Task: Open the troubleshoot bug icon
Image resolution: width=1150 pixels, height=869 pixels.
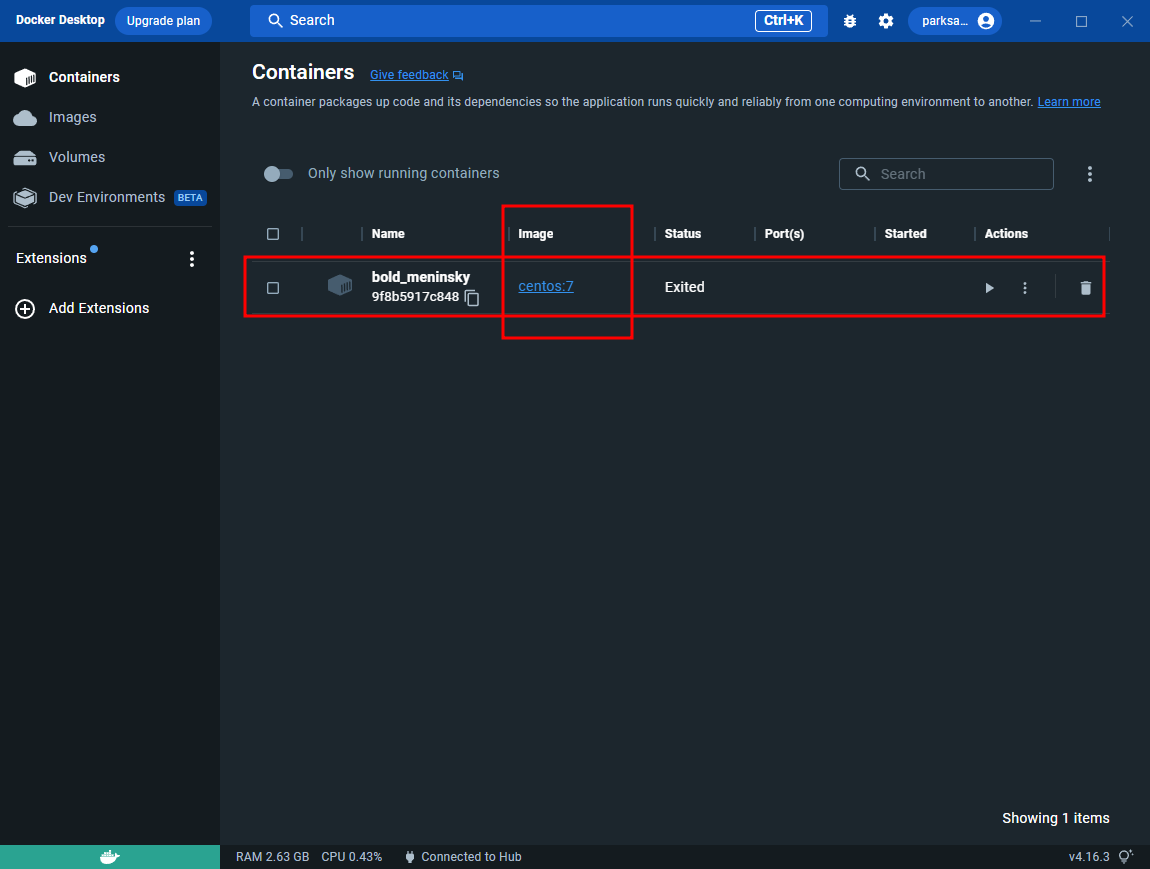Action: (x=850, y=21)
